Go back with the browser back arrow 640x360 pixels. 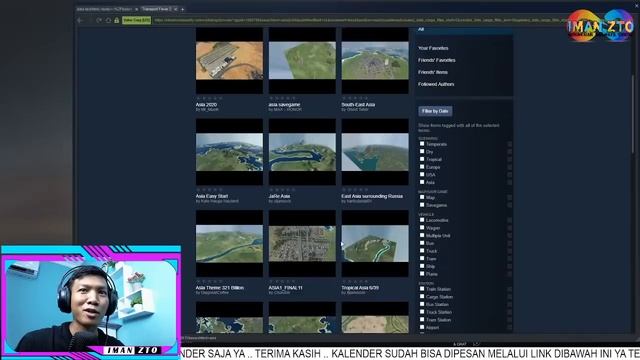click(x=80, y=20)
